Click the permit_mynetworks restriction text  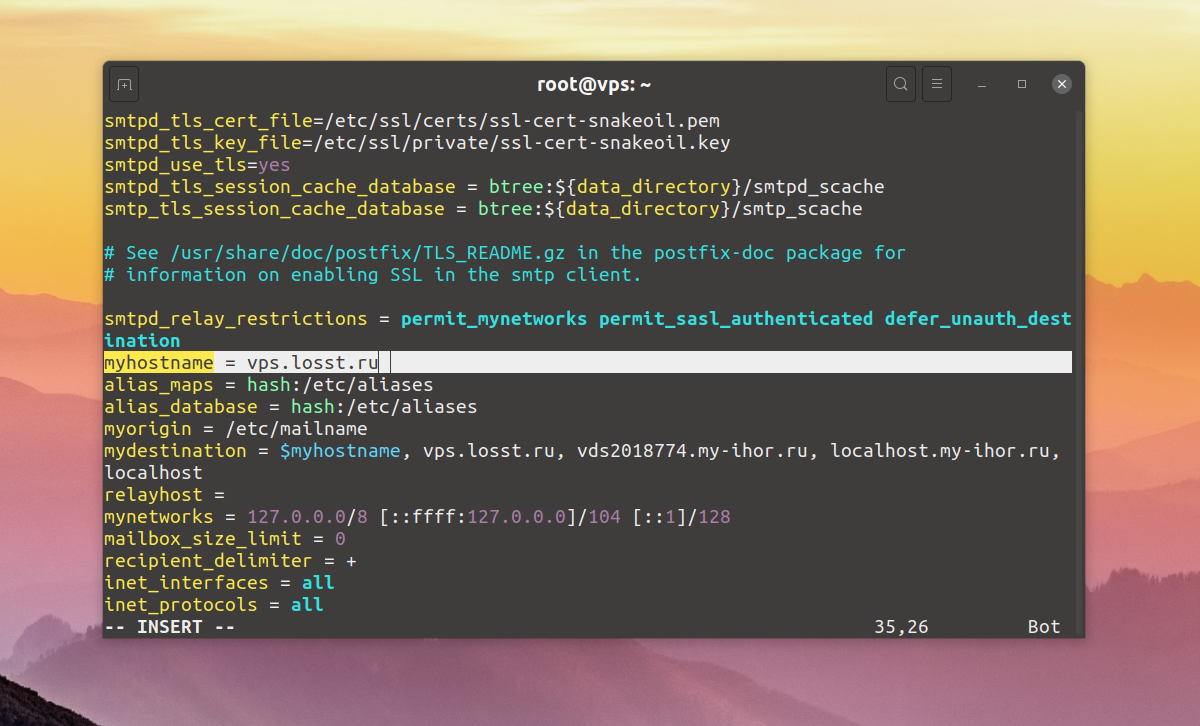(x=494, y=319)
